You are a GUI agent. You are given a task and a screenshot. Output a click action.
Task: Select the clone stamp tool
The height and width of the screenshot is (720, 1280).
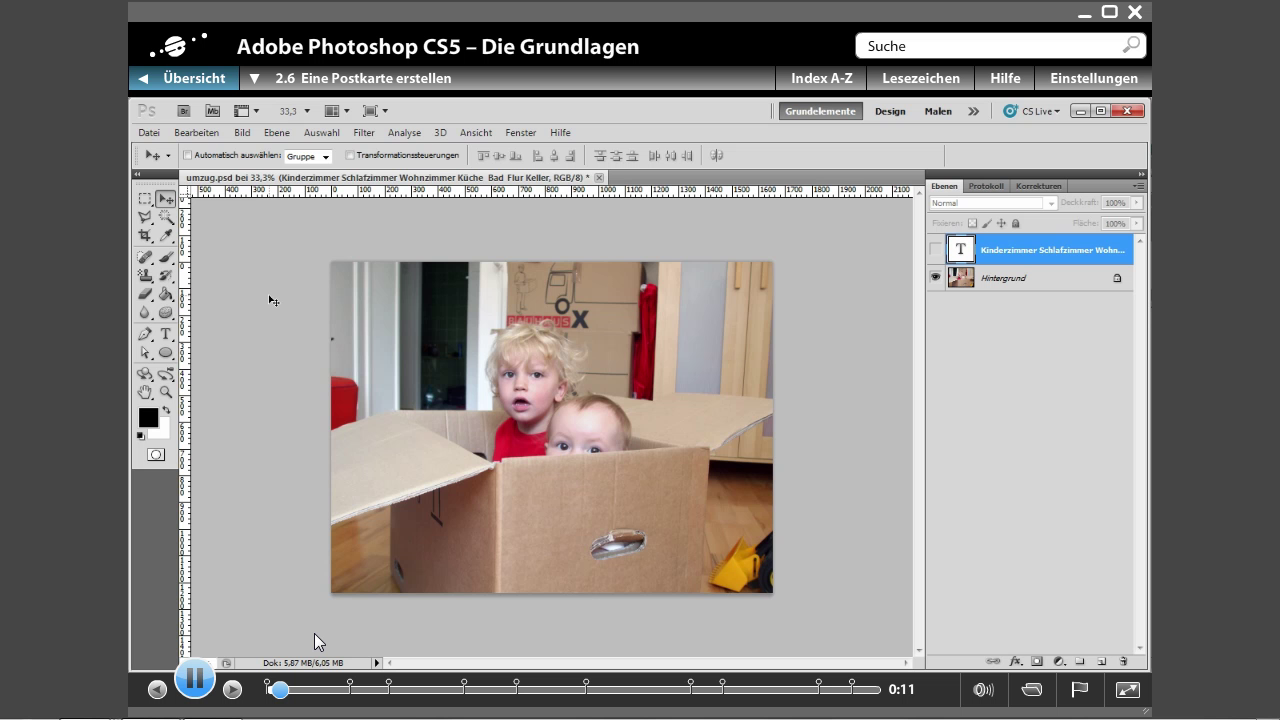(146, 275)
